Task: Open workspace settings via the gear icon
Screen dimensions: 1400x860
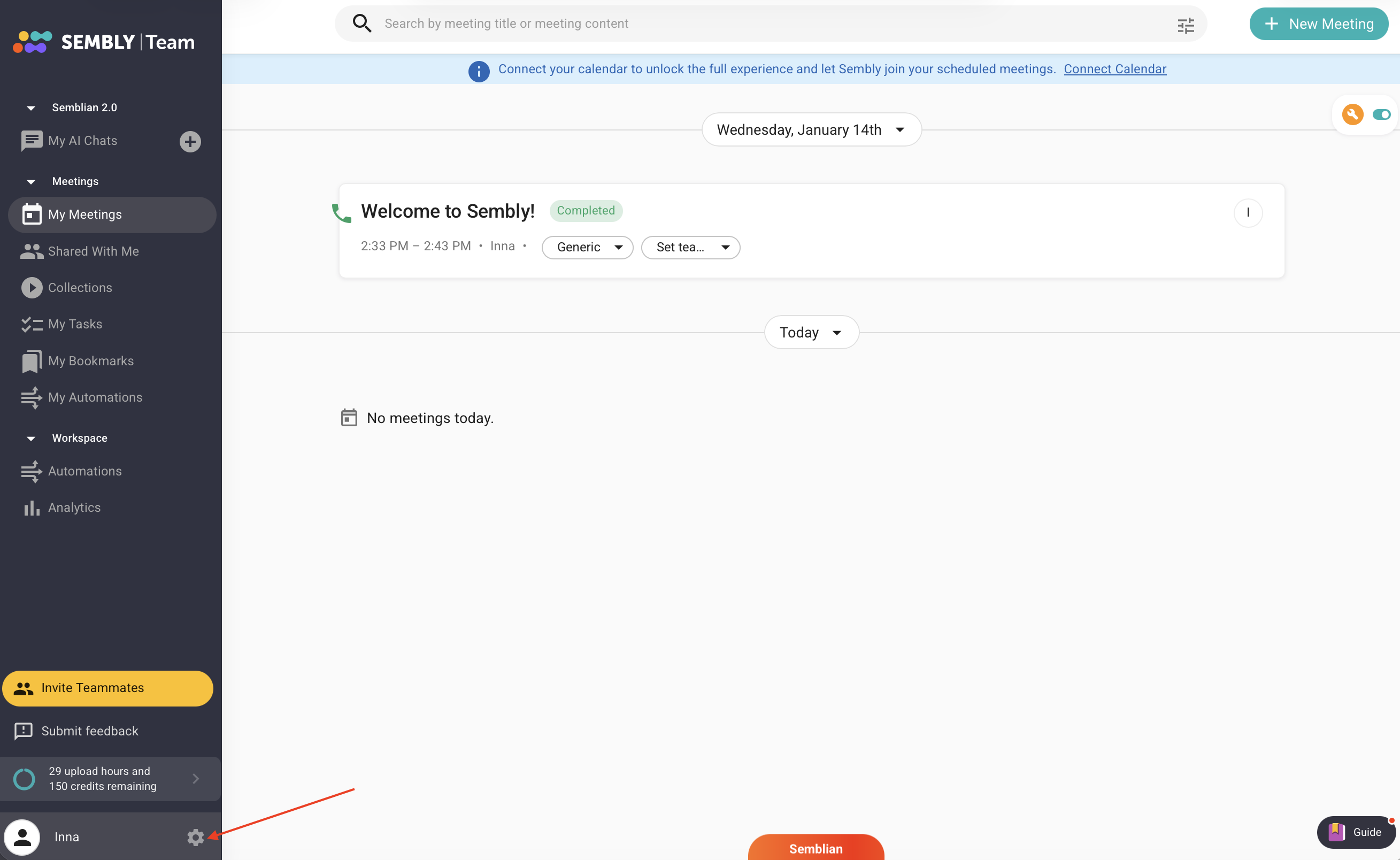Action: (196, 837)
